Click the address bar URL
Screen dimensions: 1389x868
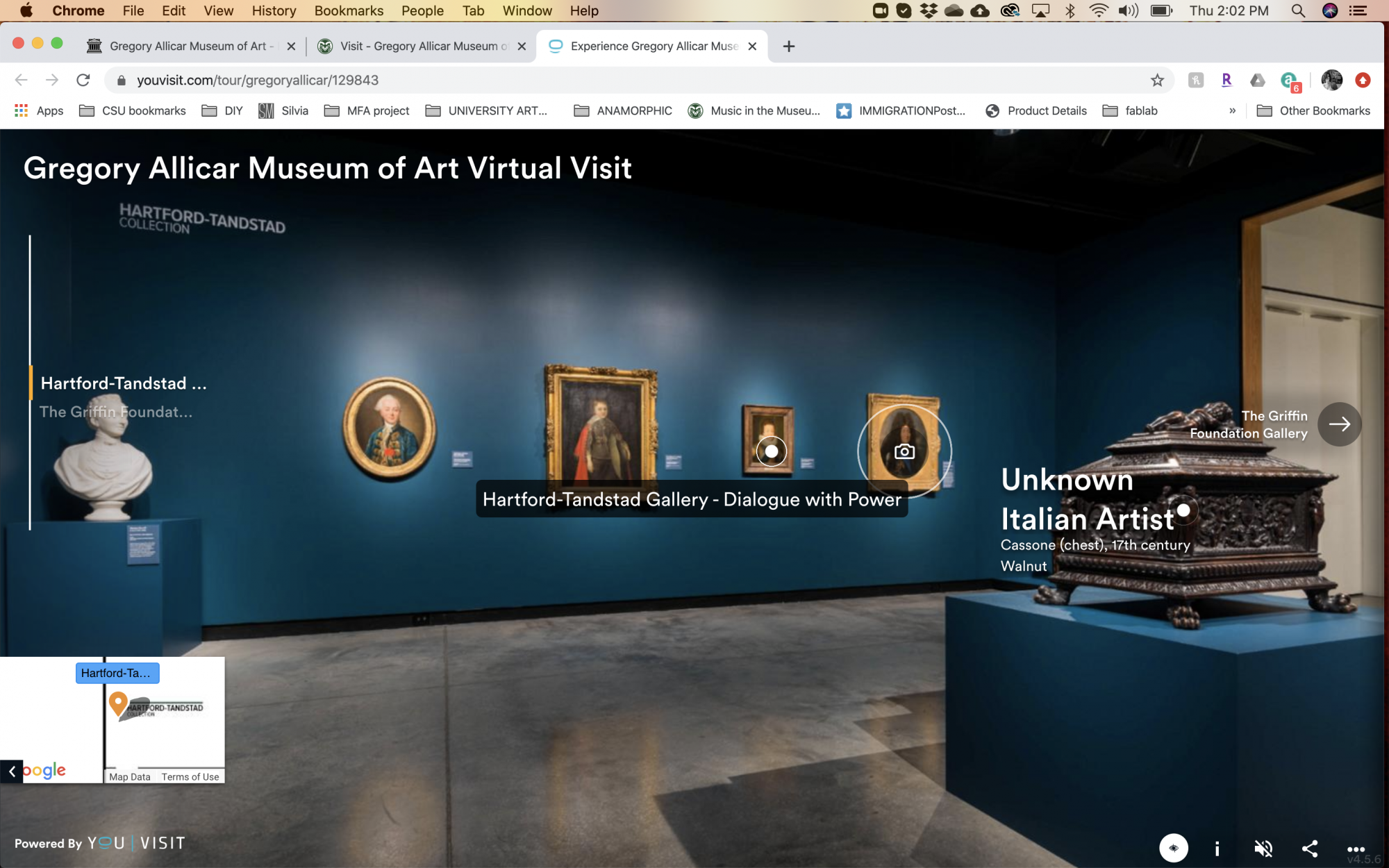pos(258,80)
